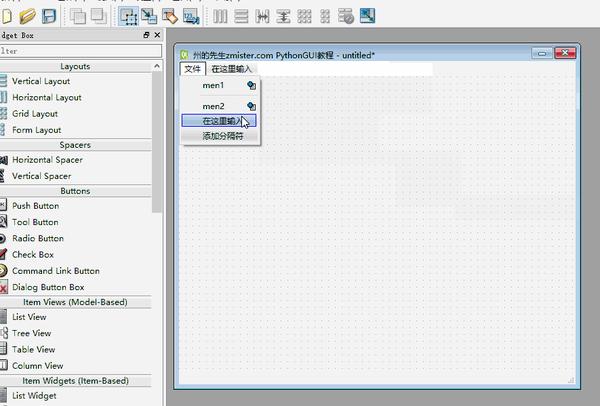Click the Widget Box filter field
This screenshot has width=600, height=406.
point(81,51)
